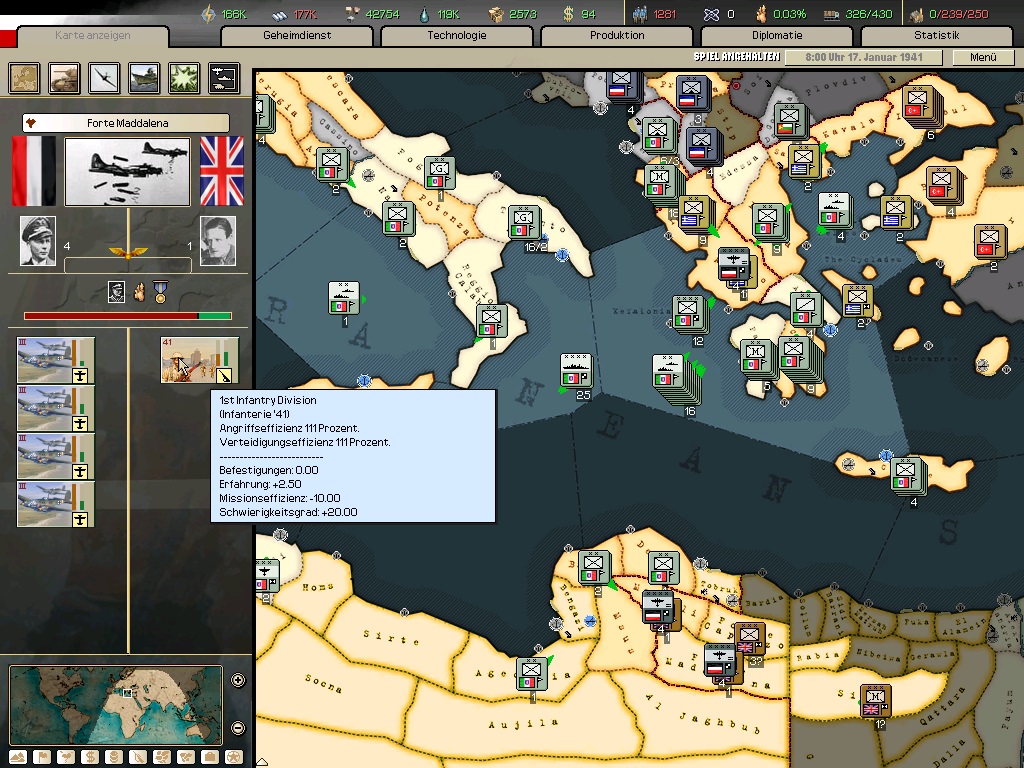This screenshot has height=768, width=1024.
Task: Zoom out the map with minus button
Action: (x=238, y=727)
